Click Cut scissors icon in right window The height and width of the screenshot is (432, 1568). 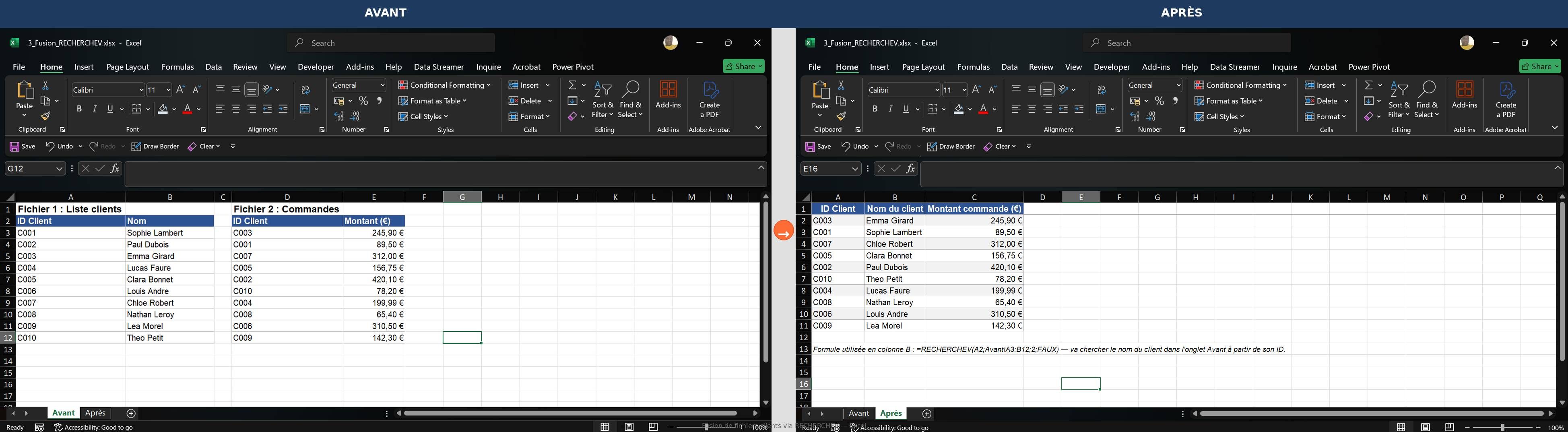pyautogui.click(x=841, y=85)
